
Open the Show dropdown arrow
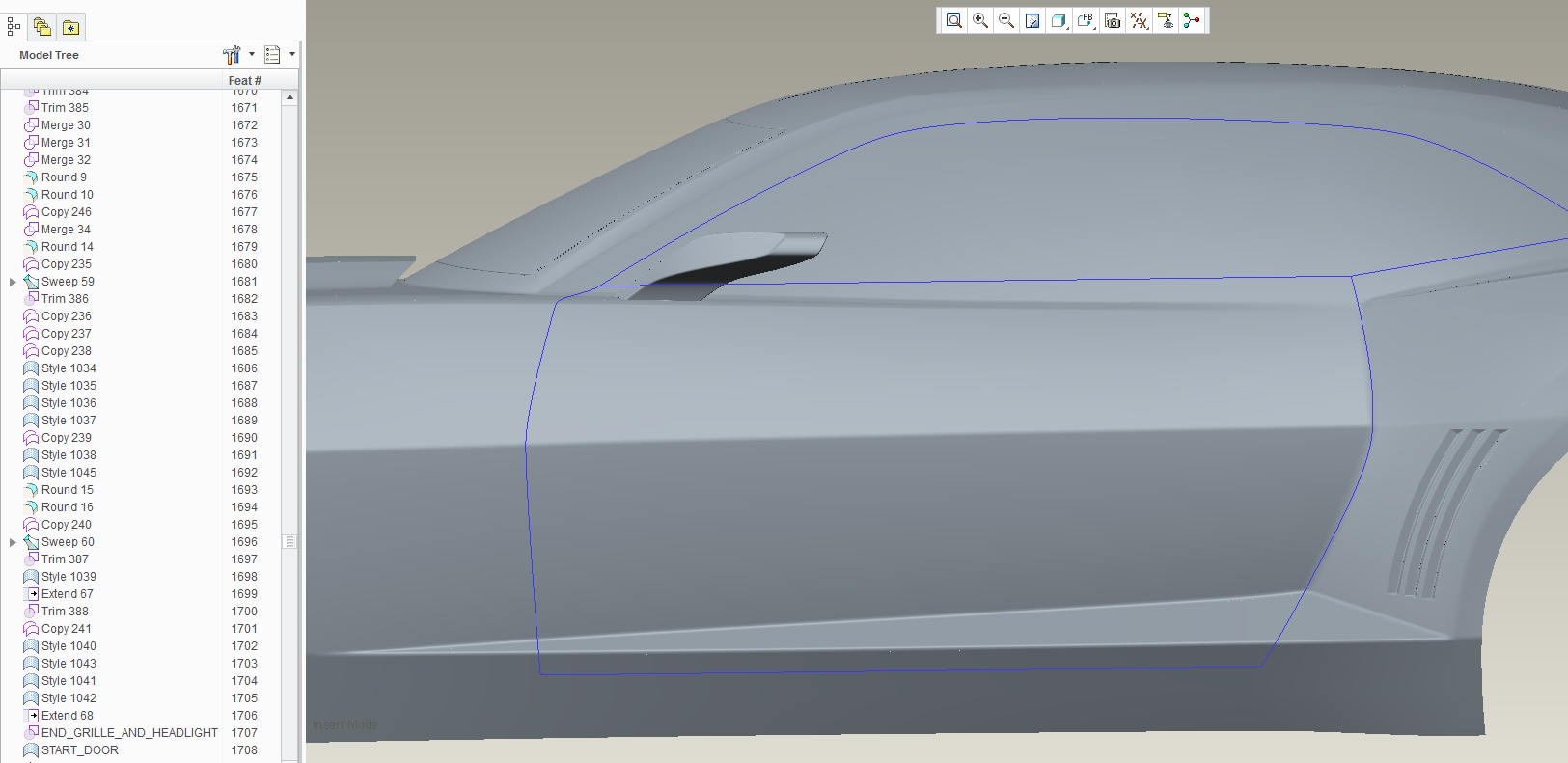(x=292, y=55)
